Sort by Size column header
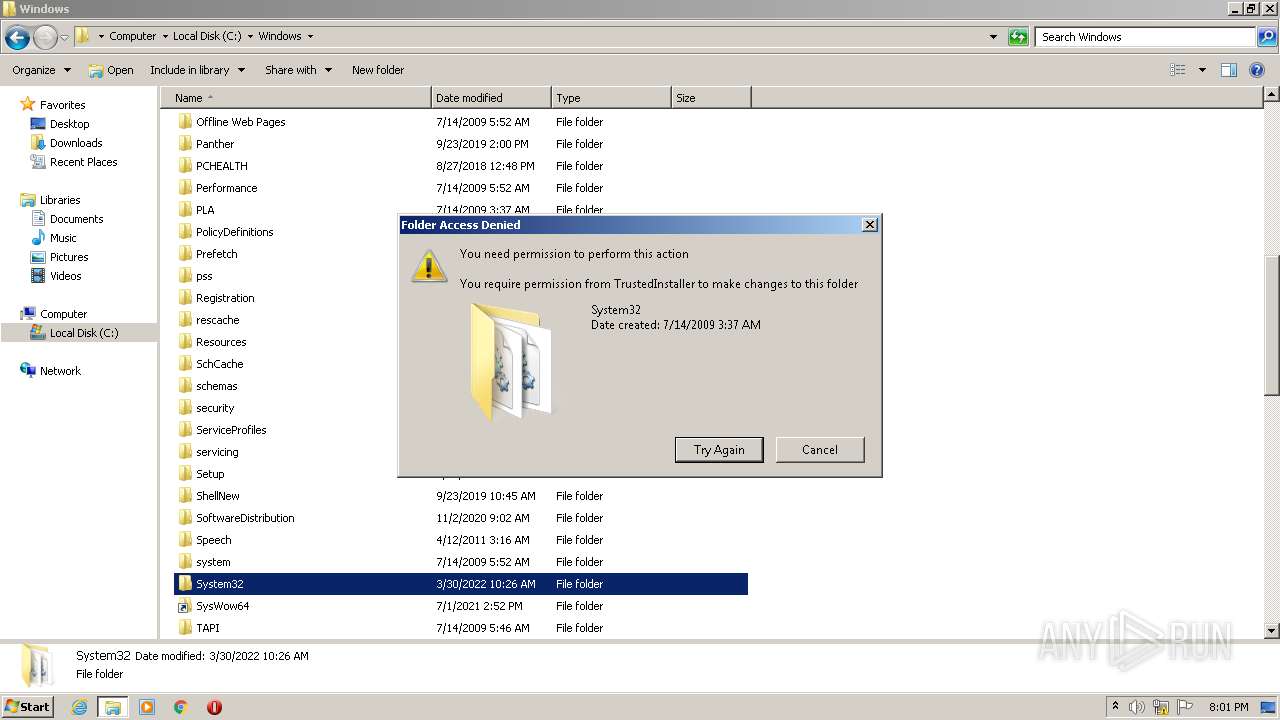The height and width of the screenshot is (720, 1280). [711, 98]
